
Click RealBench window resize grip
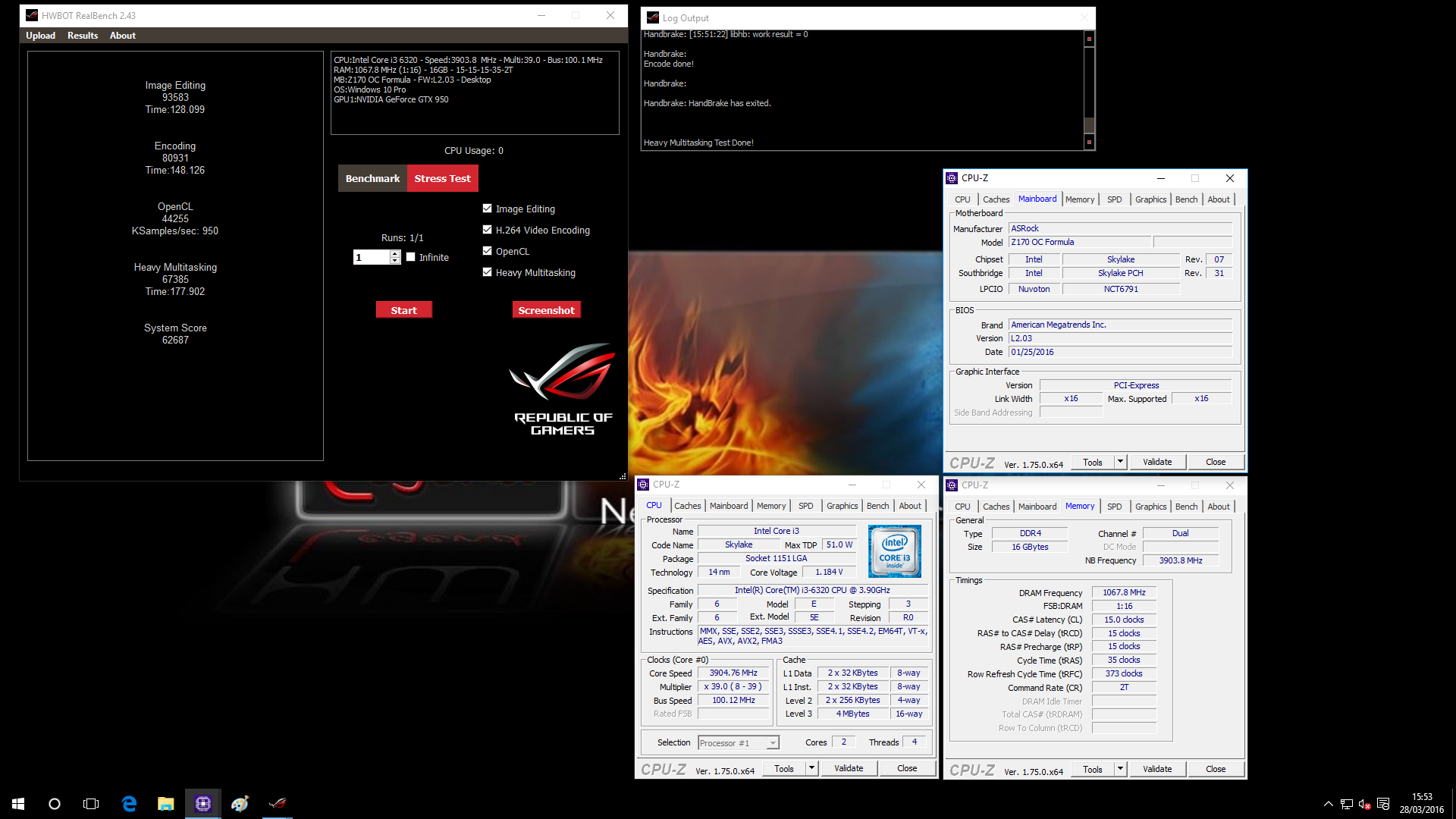623,476
